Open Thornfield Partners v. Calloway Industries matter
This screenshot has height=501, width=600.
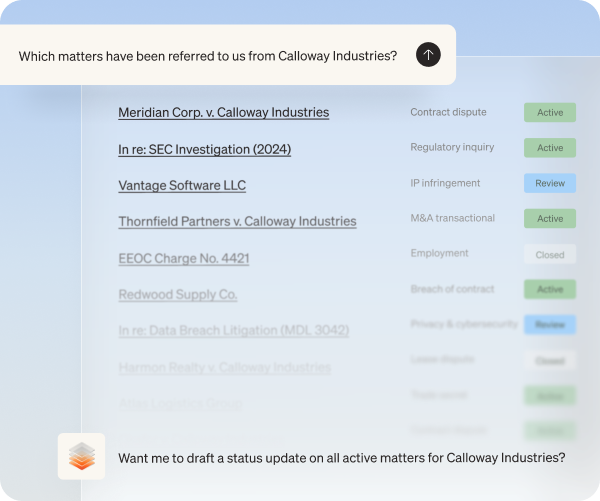pyautogui.click(x=237, y=221)
